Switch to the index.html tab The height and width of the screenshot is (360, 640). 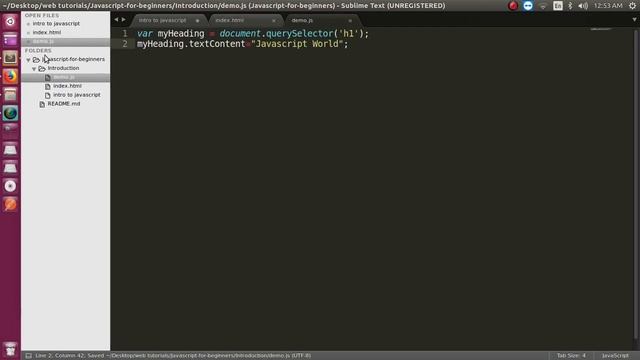click(x=229, y=20)
